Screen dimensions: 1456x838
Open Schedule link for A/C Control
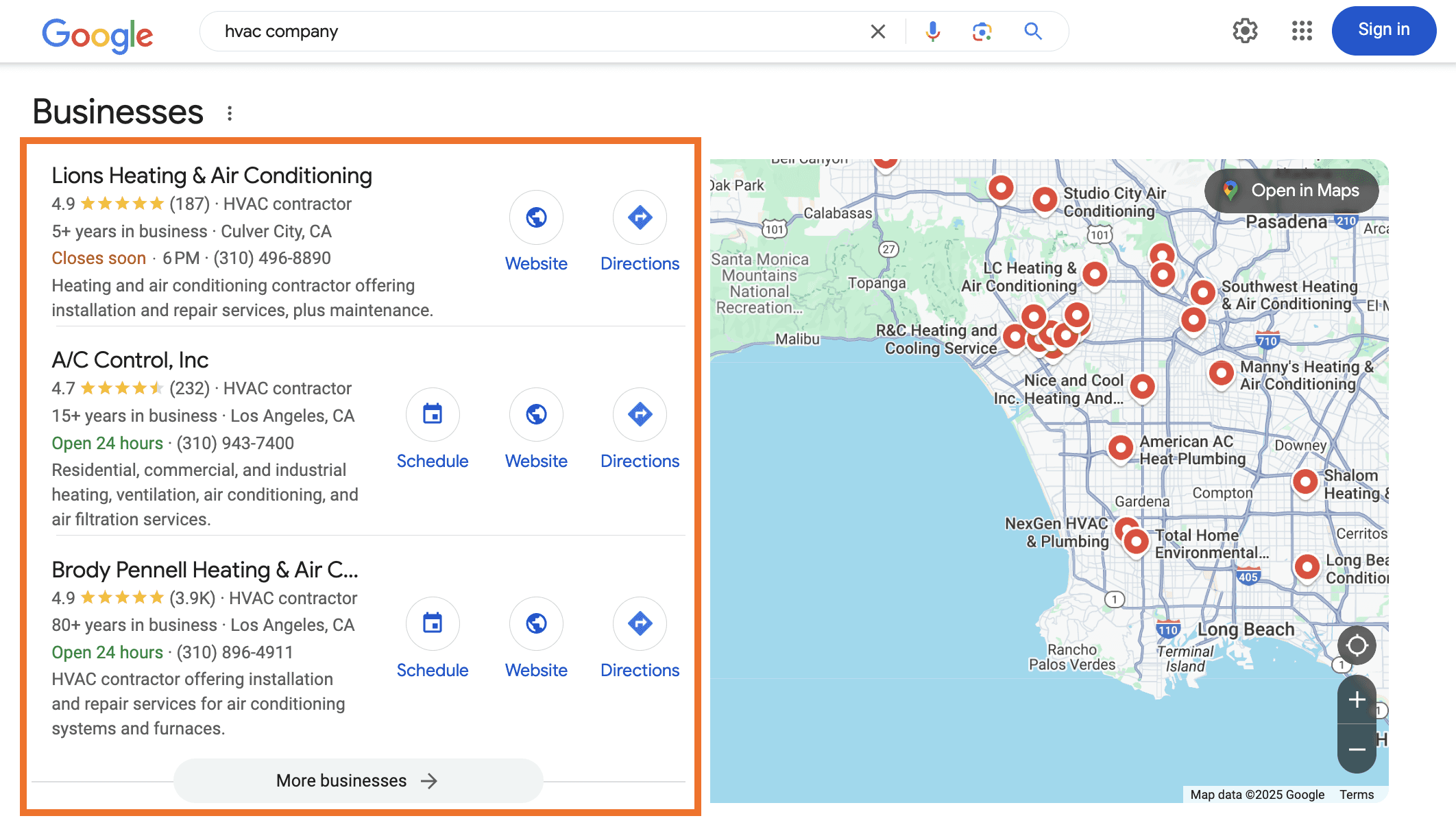(x=433, y=462)
